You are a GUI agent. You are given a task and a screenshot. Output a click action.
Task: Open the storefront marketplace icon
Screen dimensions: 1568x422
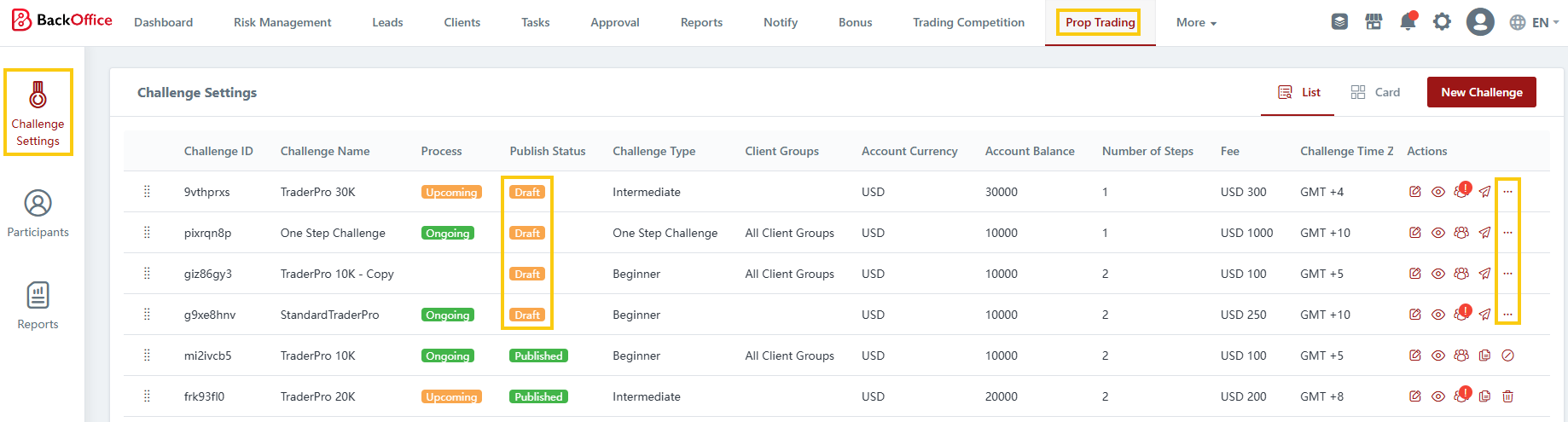(1373, 22)
